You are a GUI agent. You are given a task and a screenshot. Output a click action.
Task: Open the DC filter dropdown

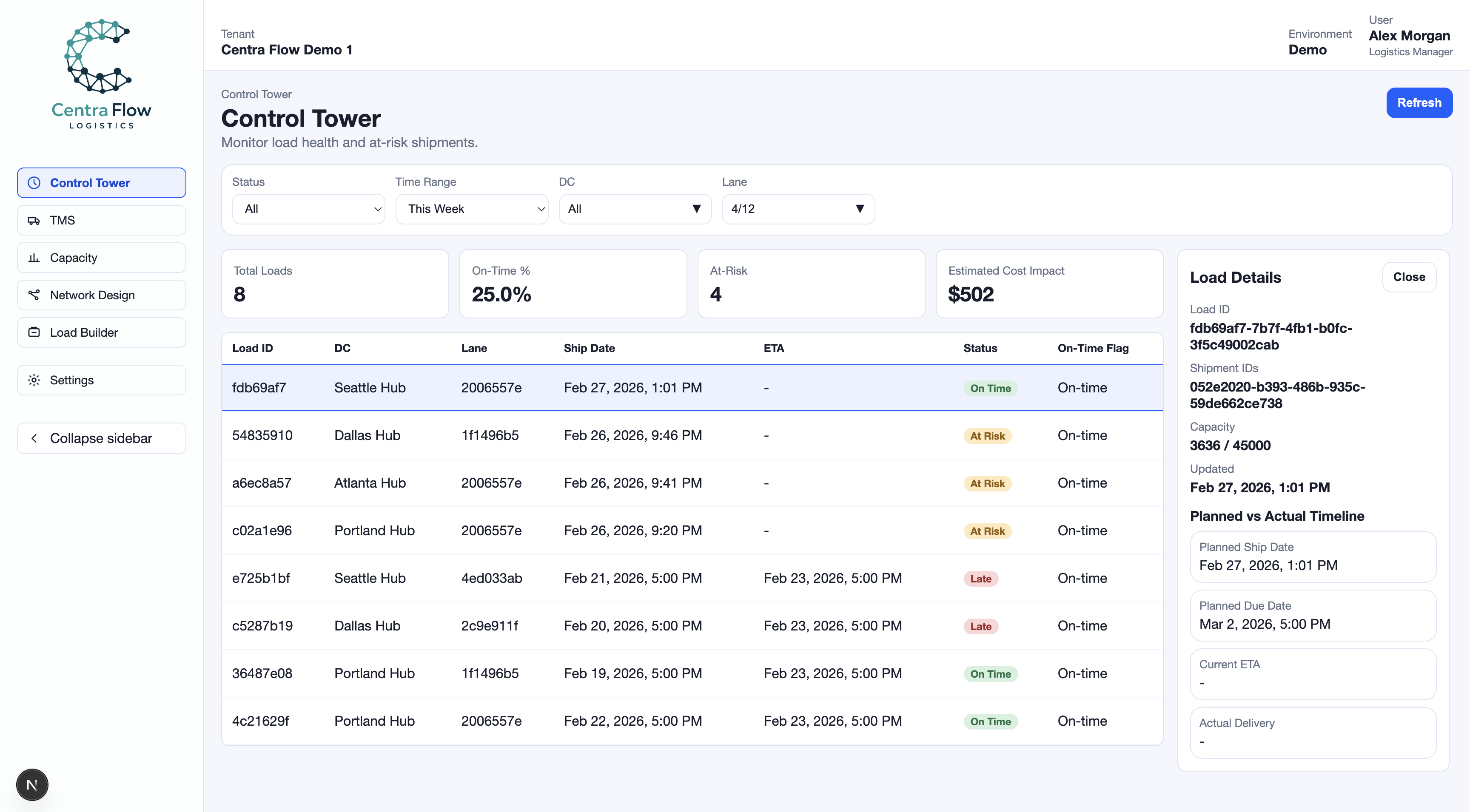click(x=635, y=209)
